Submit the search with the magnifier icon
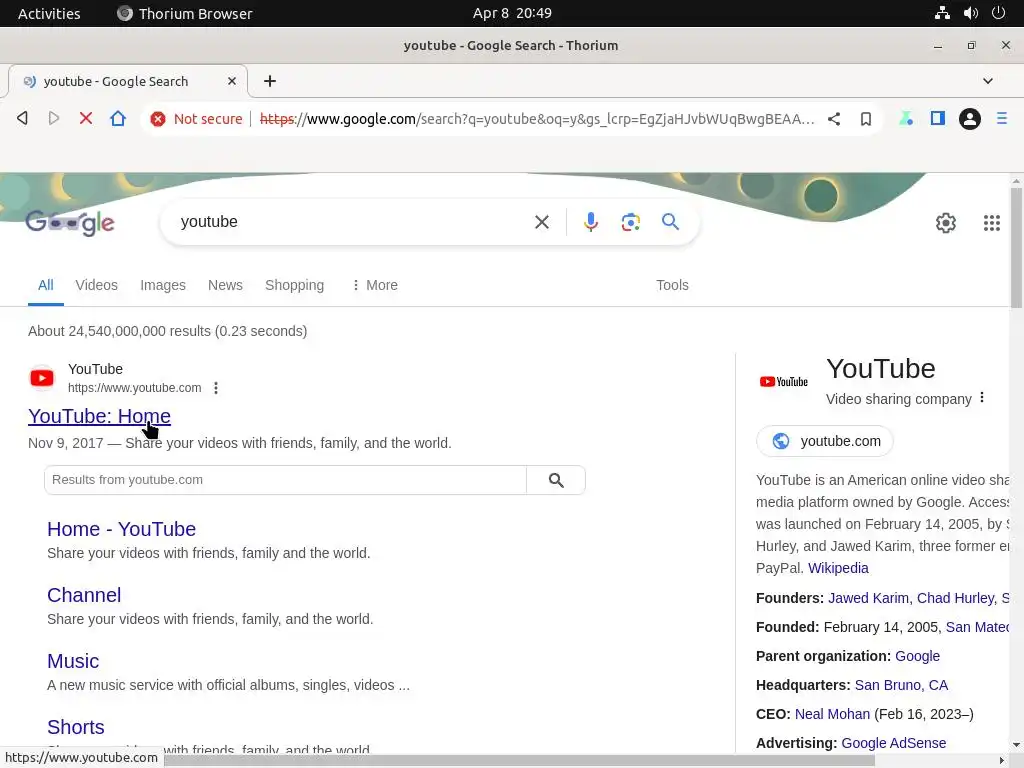This screenshot has height=768, width=1024. pyautogui.click(x=670, y=221)
